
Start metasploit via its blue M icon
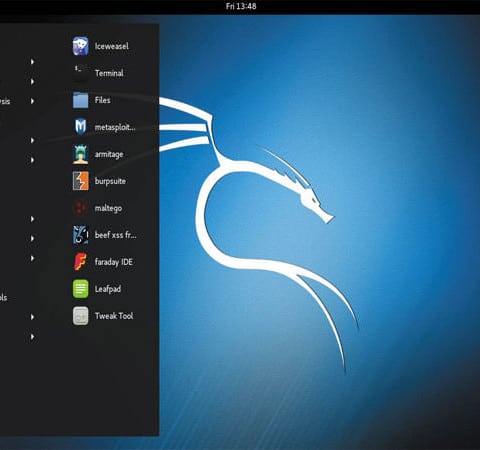81,127
